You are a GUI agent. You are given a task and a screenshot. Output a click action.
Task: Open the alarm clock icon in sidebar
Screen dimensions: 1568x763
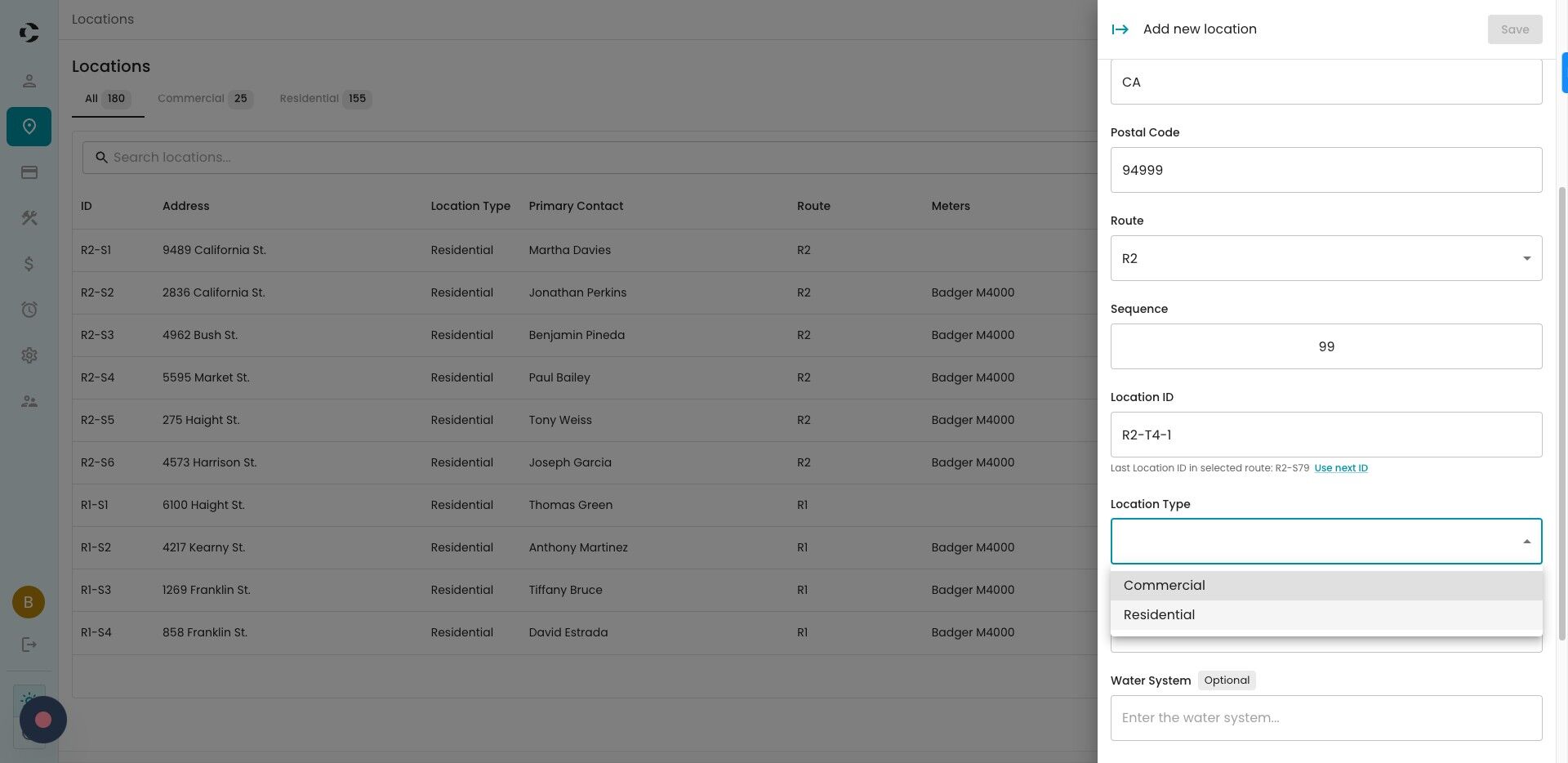pos(29,310)
